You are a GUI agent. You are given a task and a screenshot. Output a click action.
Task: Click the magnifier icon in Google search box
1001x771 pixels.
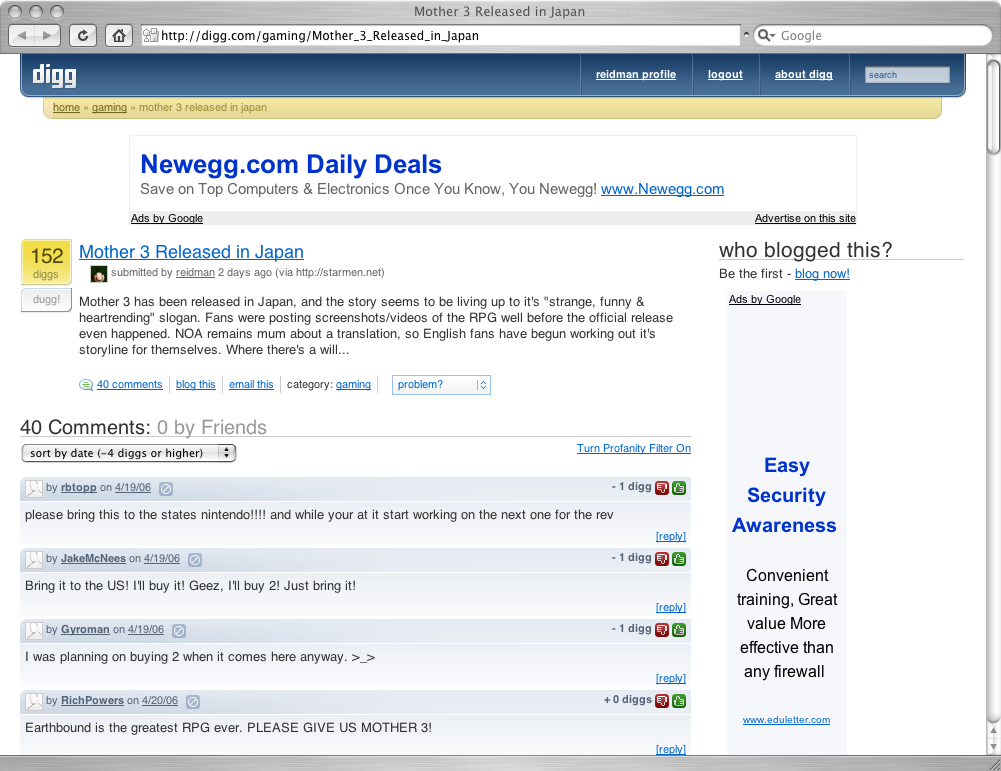pyautogui.click(x=765, y=36)
